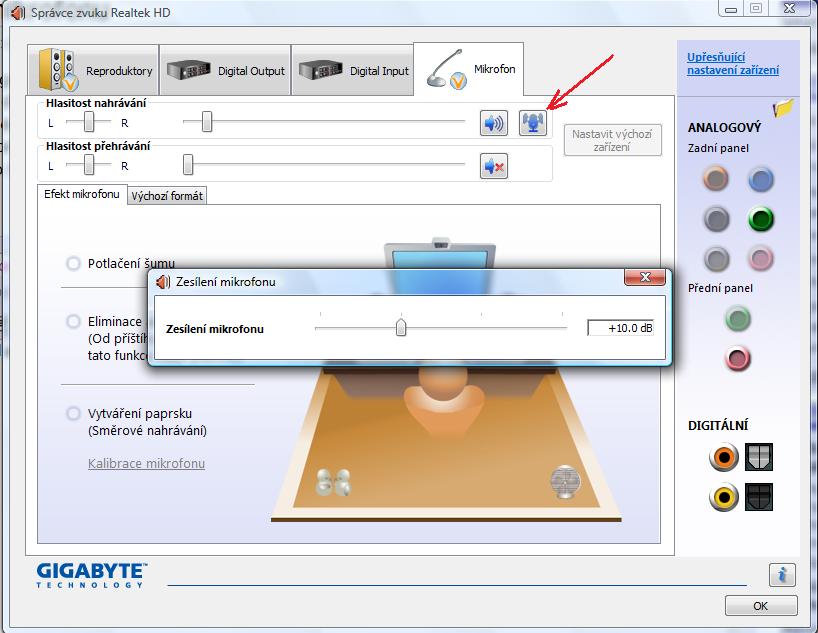This screenshot has height=633, width=818.
Task: Unmute the playback volume speaker icon
Action: point(494,166)
